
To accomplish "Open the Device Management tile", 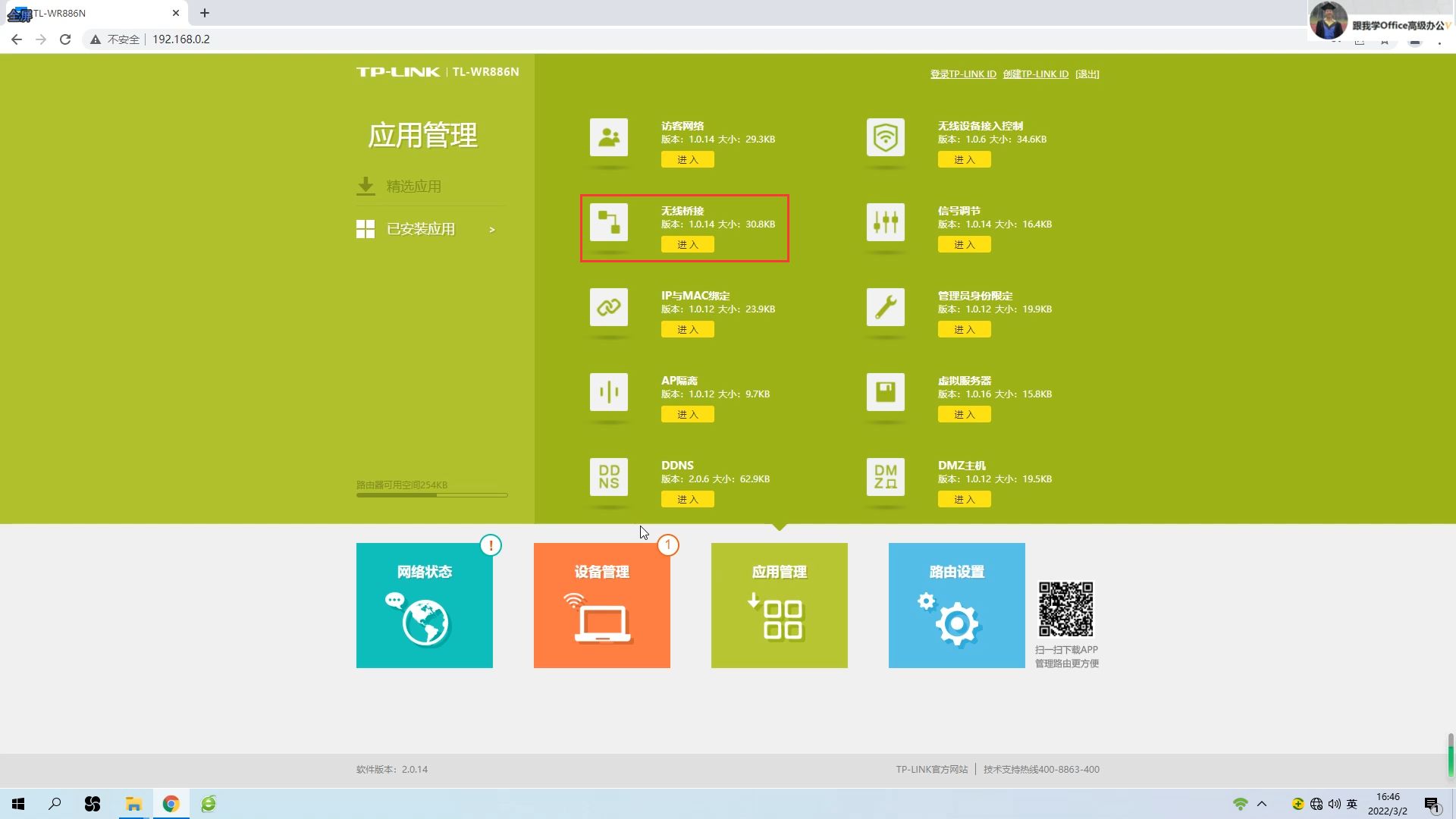I will [x=602, y=605].
